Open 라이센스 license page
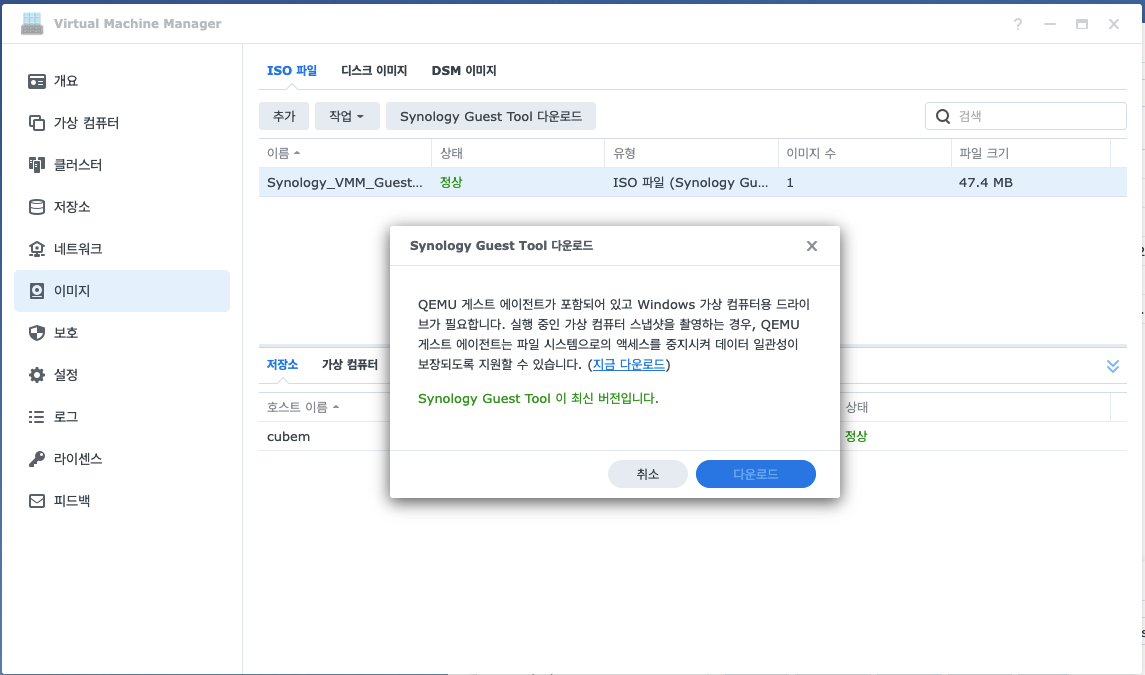This screenshot has height=675, width=1145. pyautogui.click(x=121, y=459)
